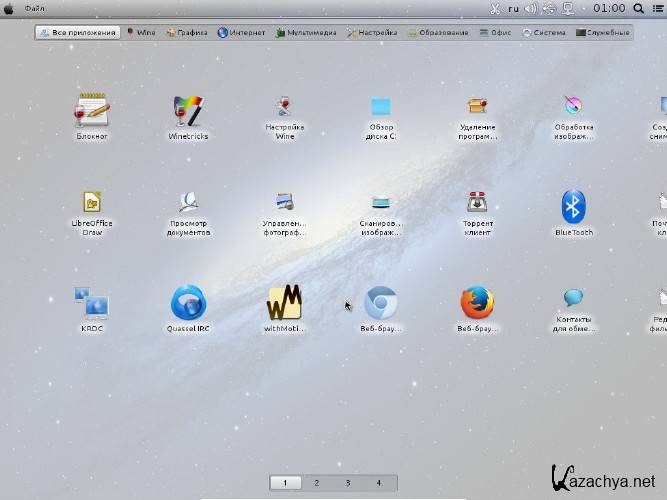
Task: Jump to page 4 of applications
Action: 378,483
